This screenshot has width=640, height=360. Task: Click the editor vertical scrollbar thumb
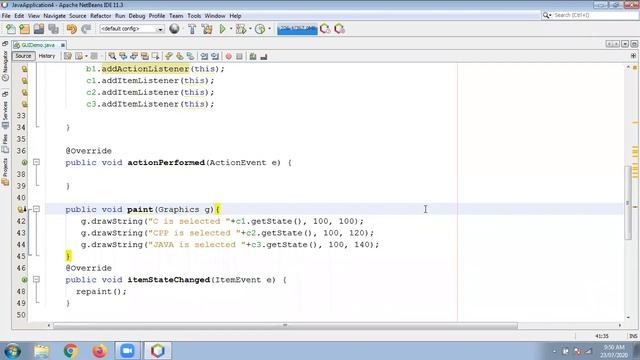(x=628, y=203)
